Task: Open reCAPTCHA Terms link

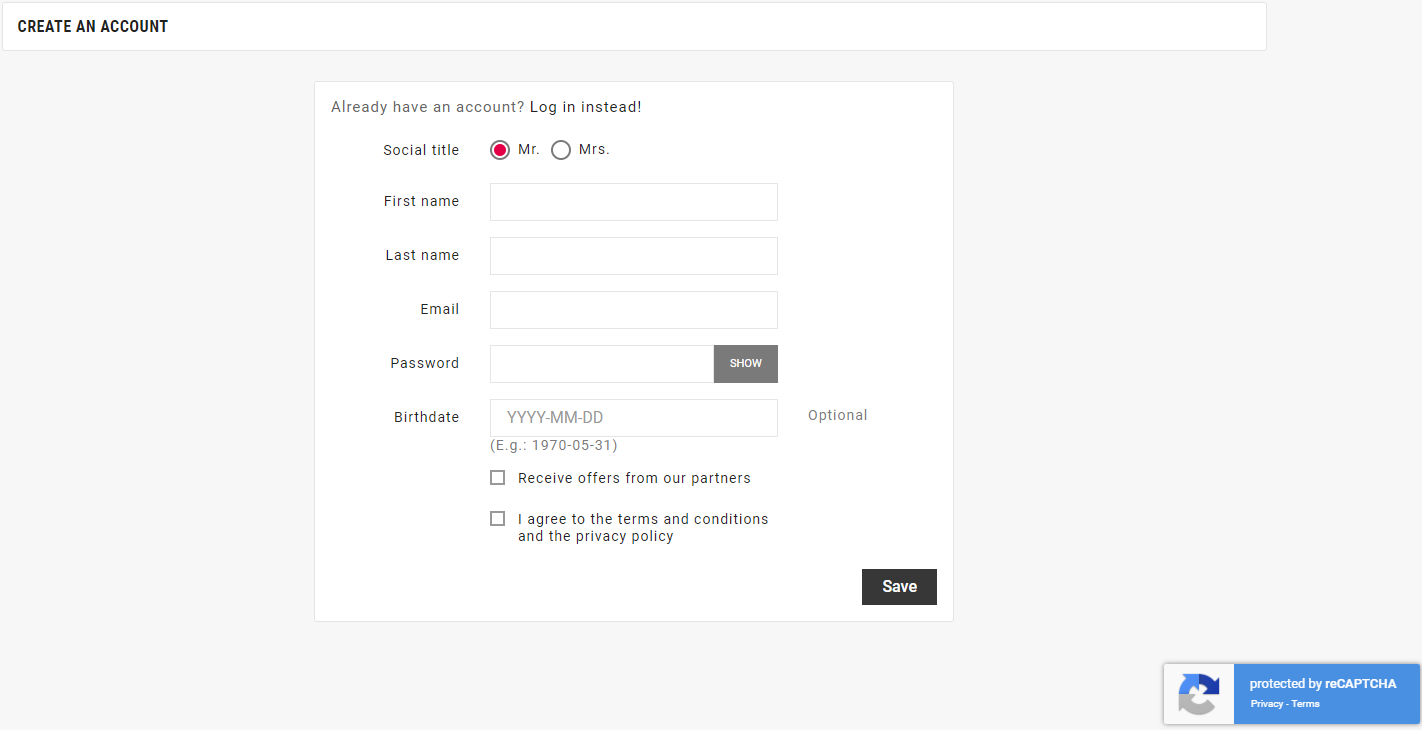Action: pos(1305,704)
